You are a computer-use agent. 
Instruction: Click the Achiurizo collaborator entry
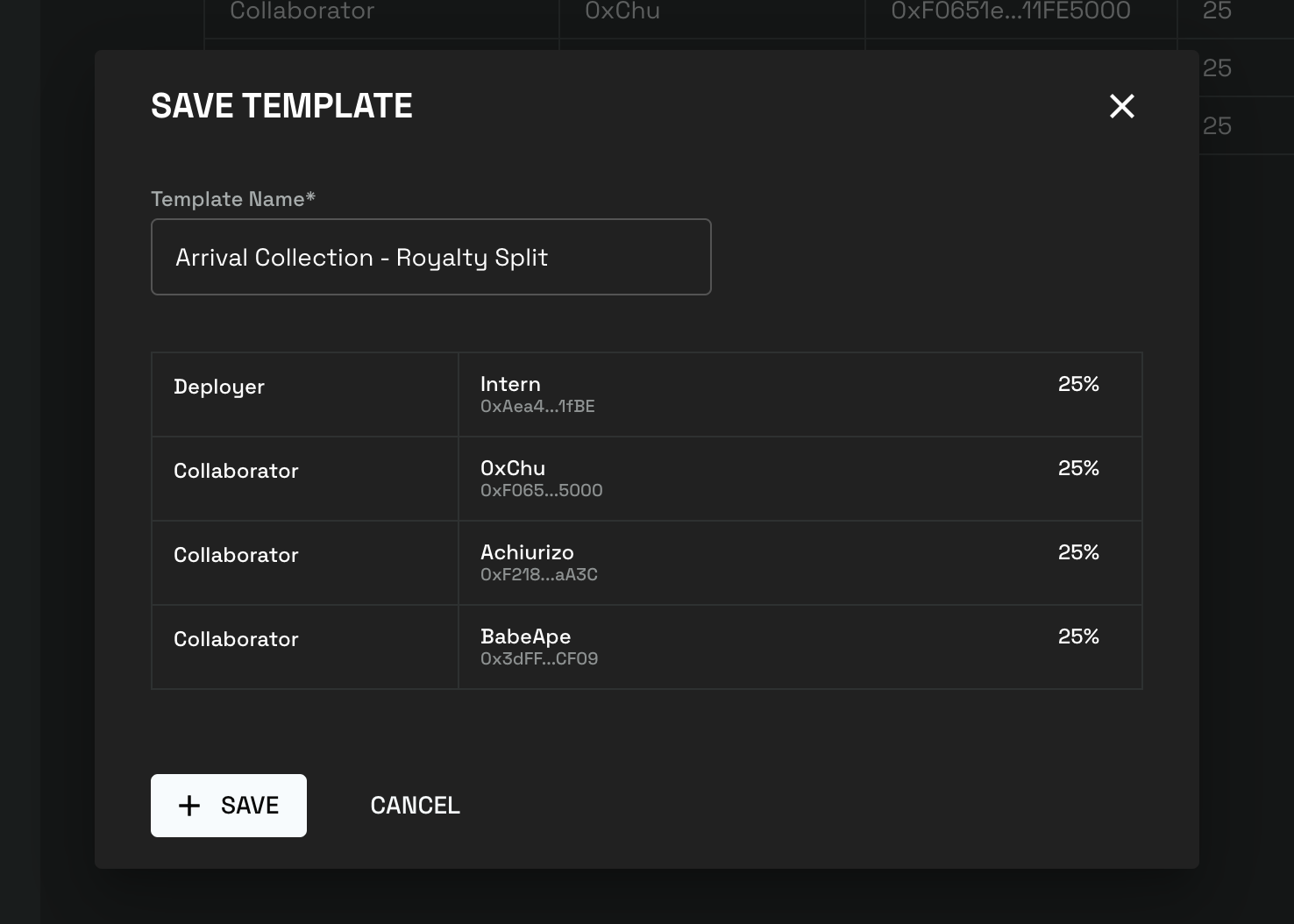527,552
